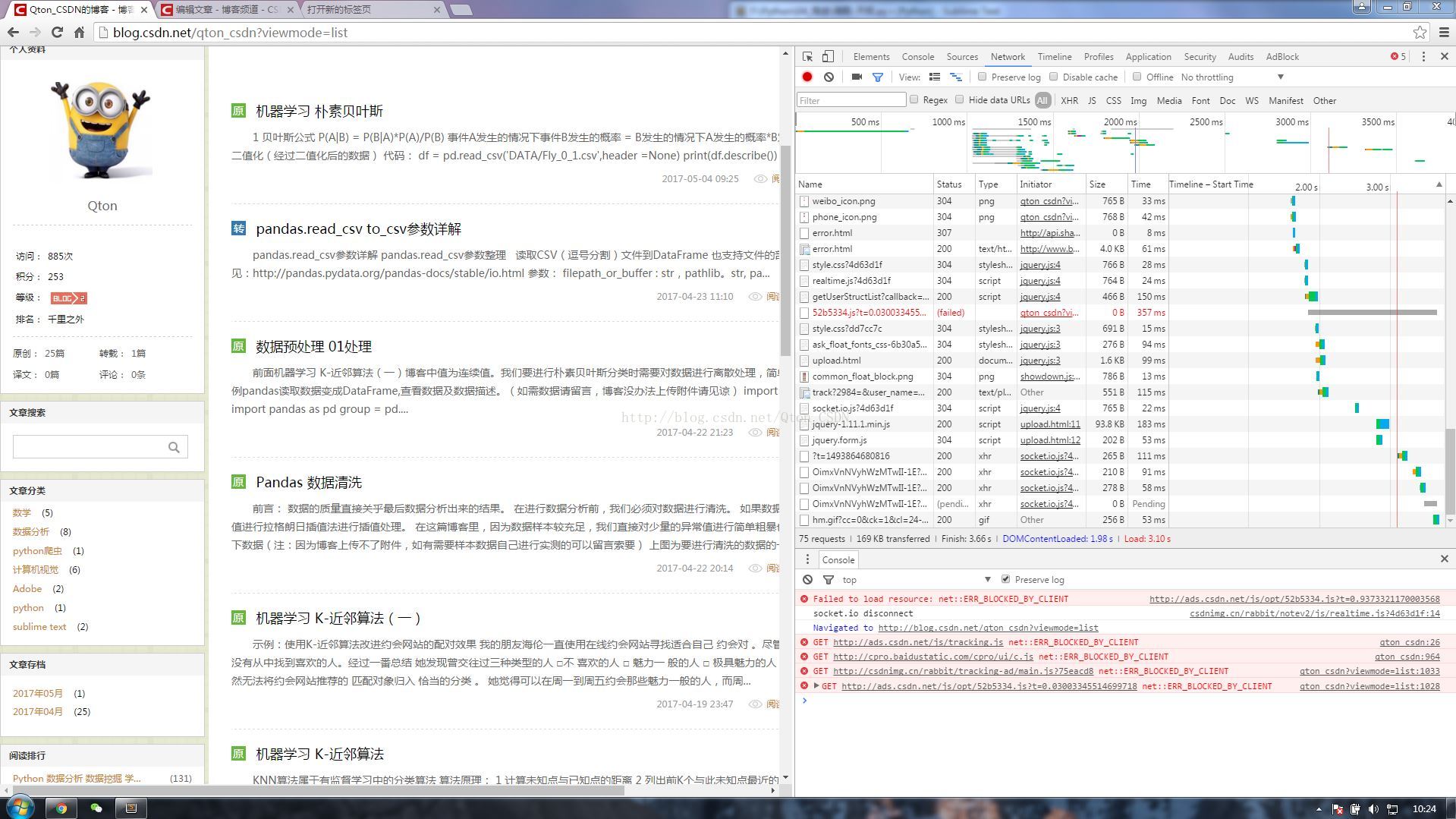Open Chrome from the taskbar
The image size is (1456, 819).
61,808
